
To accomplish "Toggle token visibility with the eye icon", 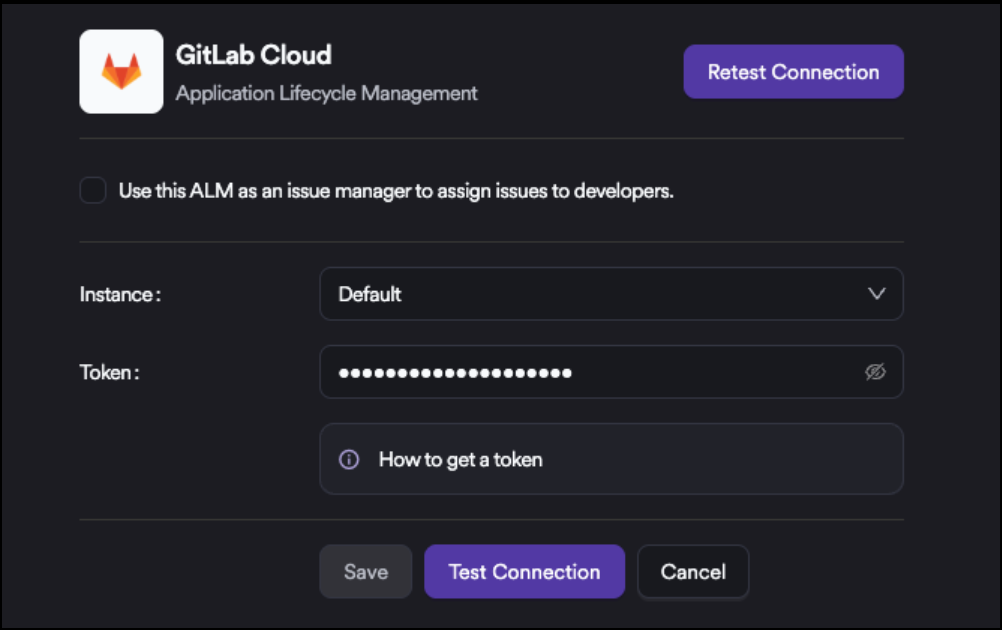I will [875, 372].
